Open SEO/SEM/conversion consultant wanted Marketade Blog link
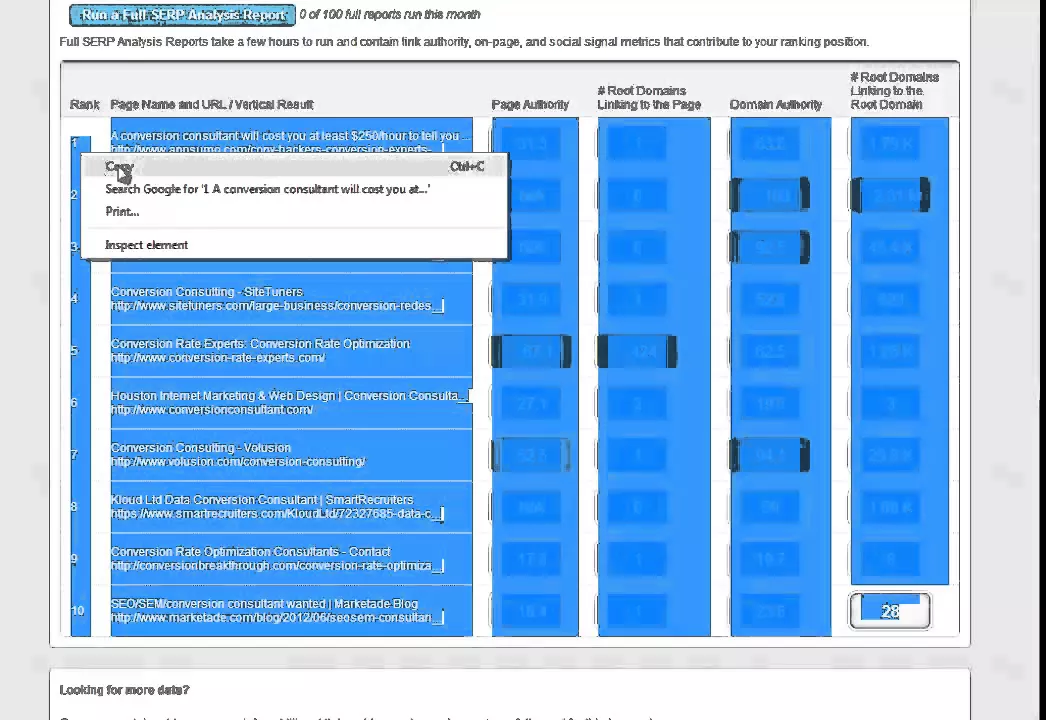The height and width of the screenshot is (720, 1046). coord(264,604)
